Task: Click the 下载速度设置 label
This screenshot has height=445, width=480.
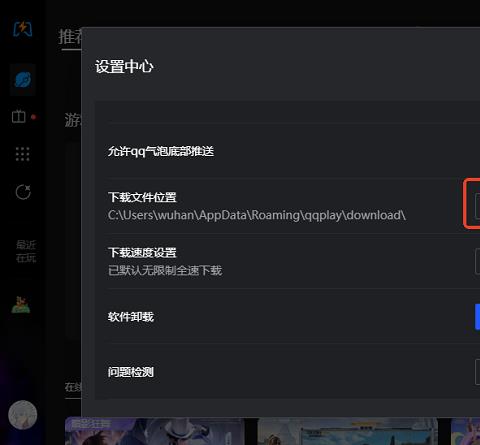Action: coord(142,252)
